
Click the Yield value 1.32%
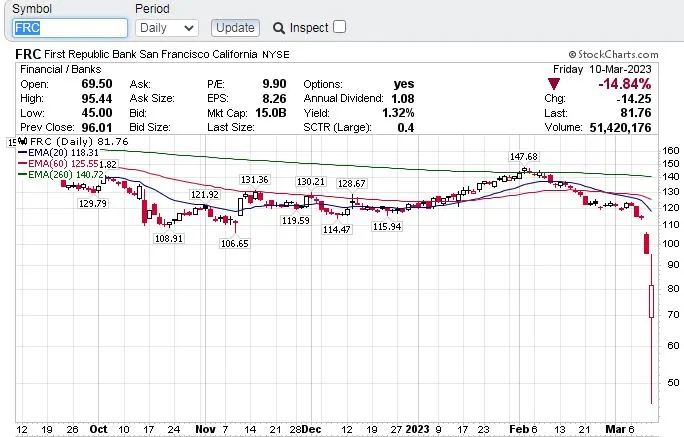398,113
